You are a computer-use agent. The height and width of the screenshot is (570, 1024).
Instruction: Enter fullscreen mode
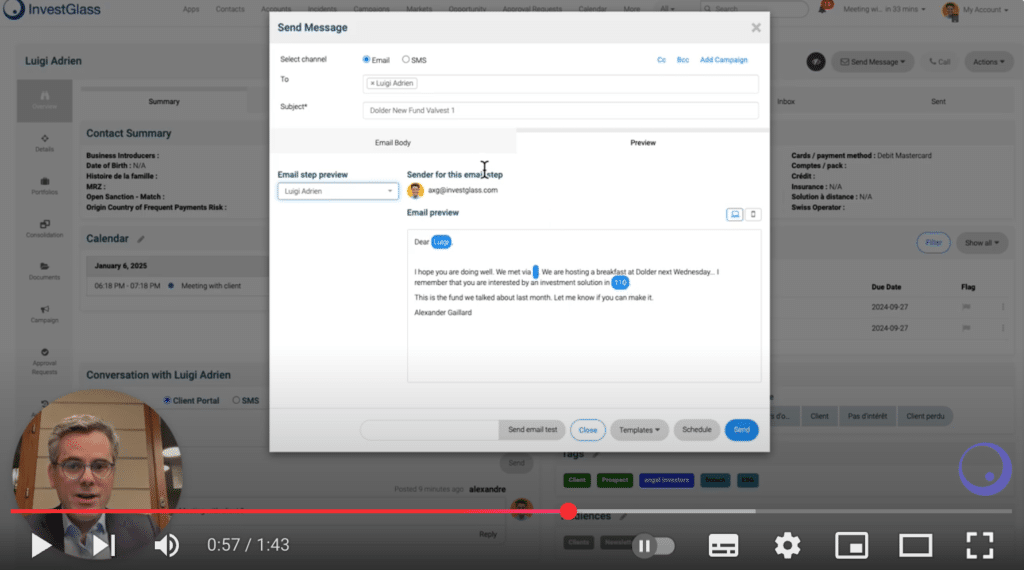point(980,545)
